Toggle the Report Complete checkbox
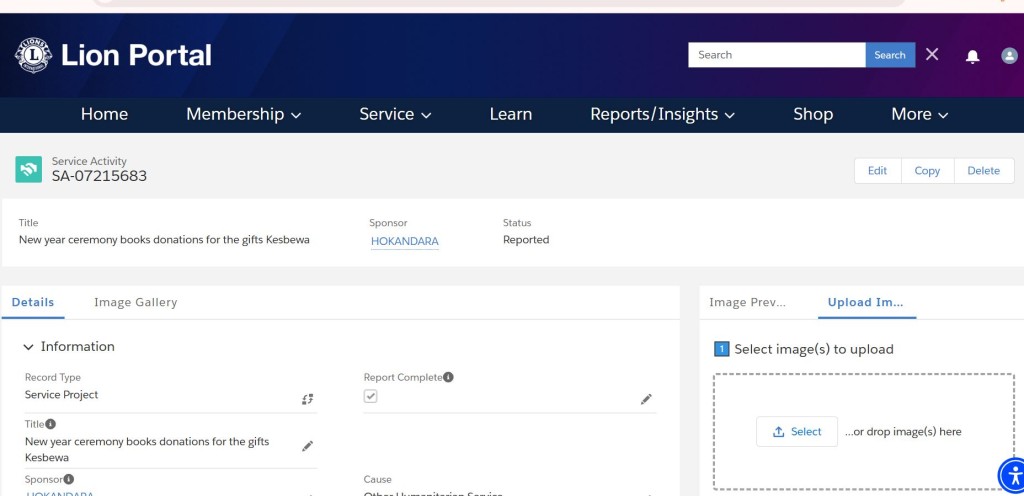Screen dimensions: 1024x496 pyautogui.click(x=370, y=396)
